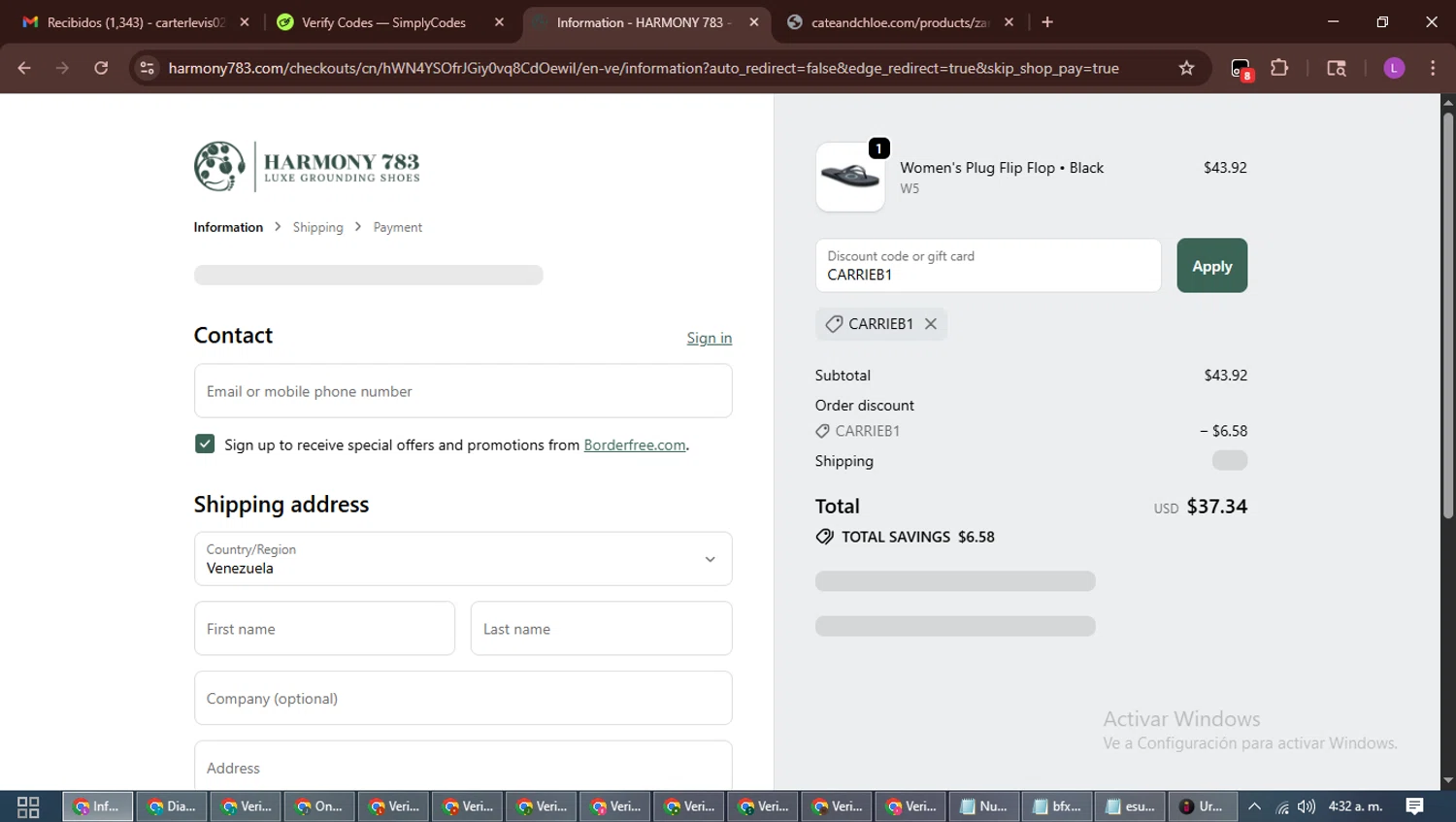Click the address bar URL

tap(643, 68)
